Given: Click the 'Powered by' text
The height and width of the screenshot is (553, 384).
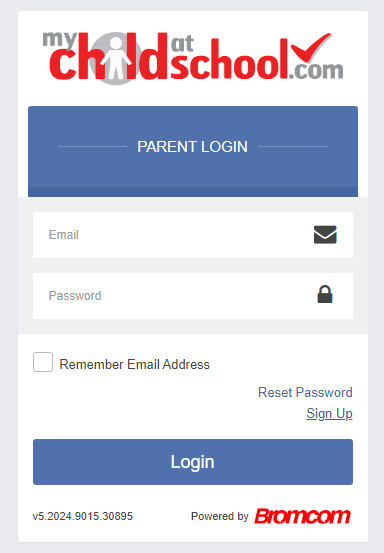Looking at the screenshot, I should (220, 516).
